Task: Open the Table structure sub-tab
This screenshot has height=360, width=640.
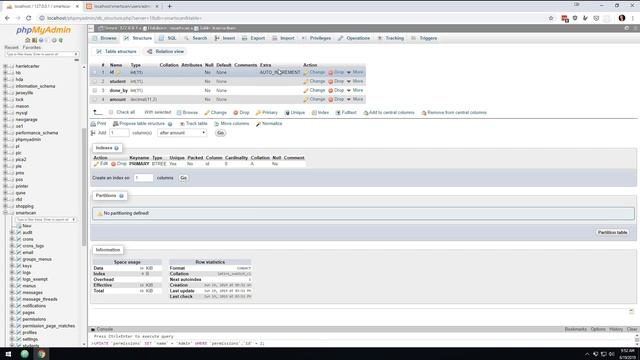Action: 117,51
